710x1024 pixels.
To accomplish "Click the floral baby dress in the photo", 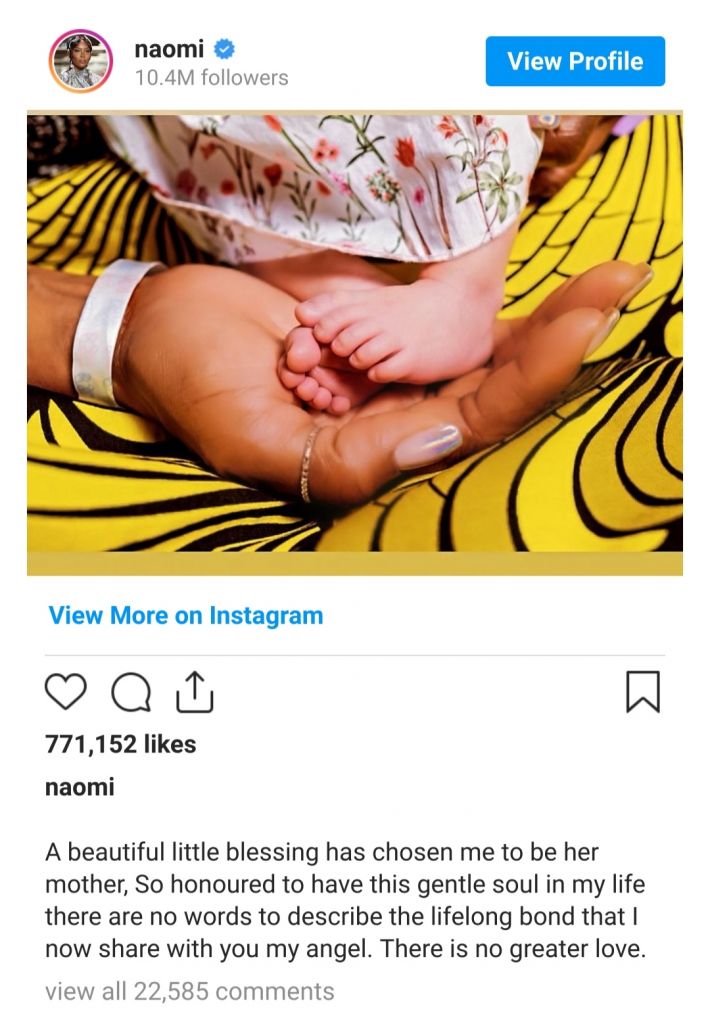I will click(x=320, y=180).
